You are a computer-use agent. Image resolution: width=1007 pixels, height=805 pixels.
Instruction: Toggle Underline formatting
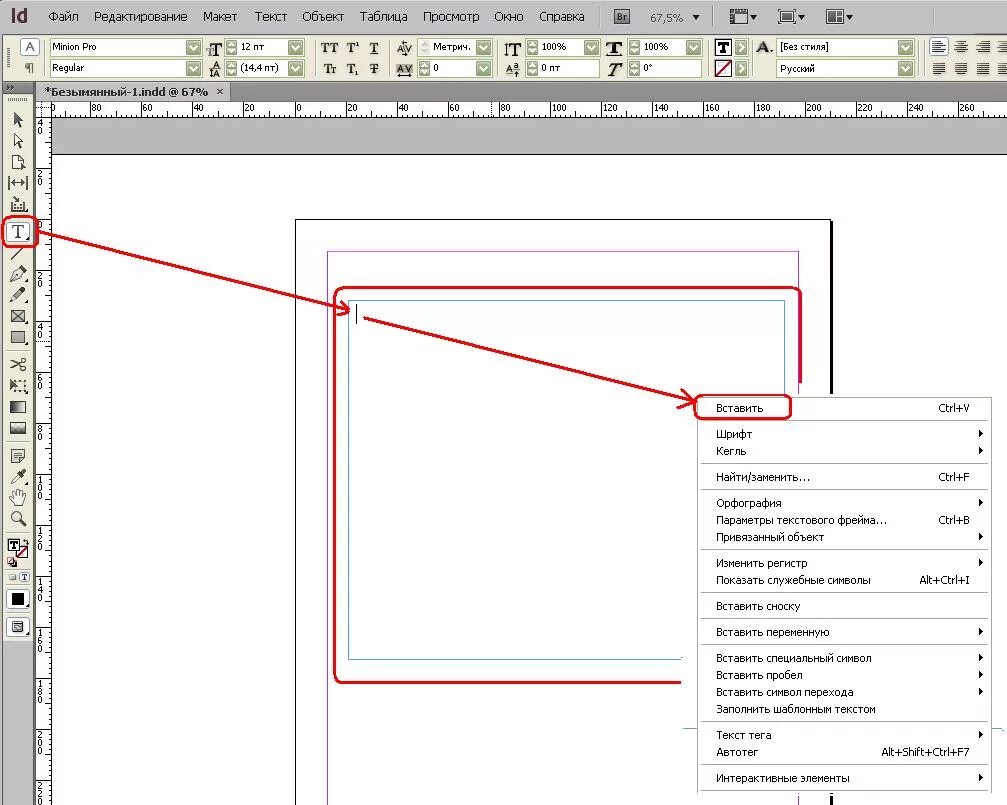(x=374, y=48)
